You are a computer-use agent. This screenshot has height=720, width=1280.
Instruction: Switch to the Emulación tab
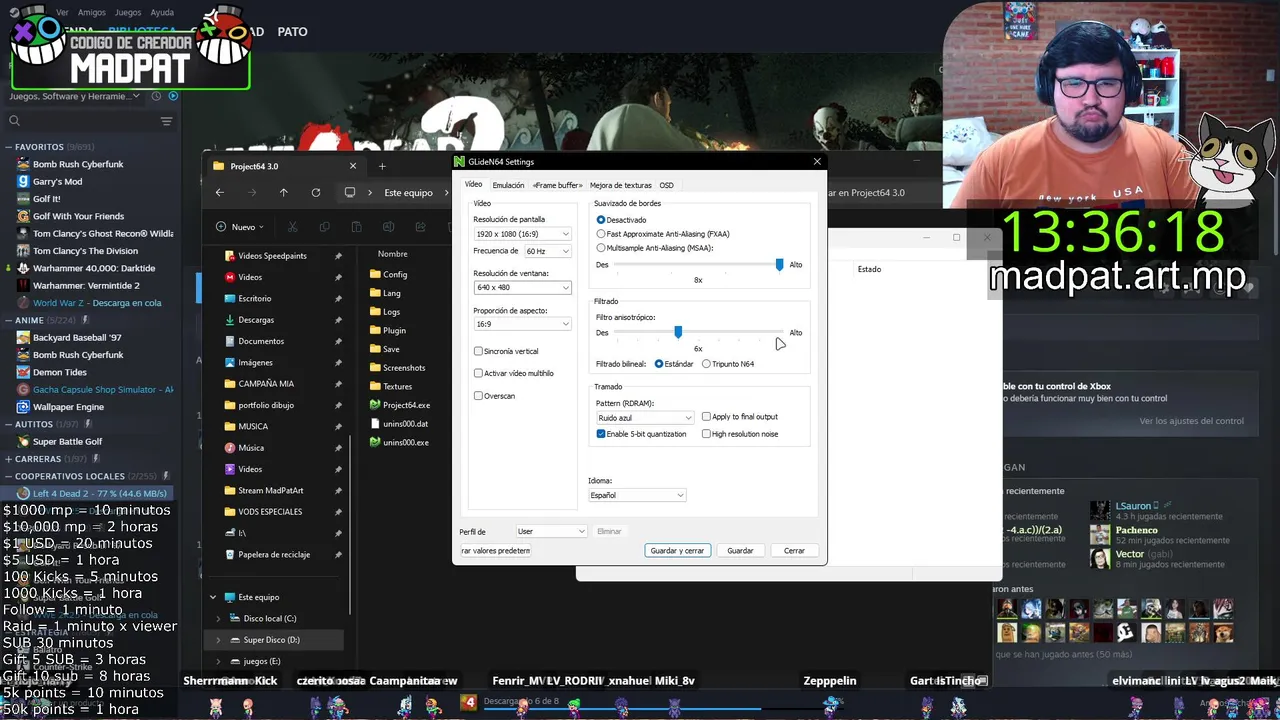pos(508,185)
